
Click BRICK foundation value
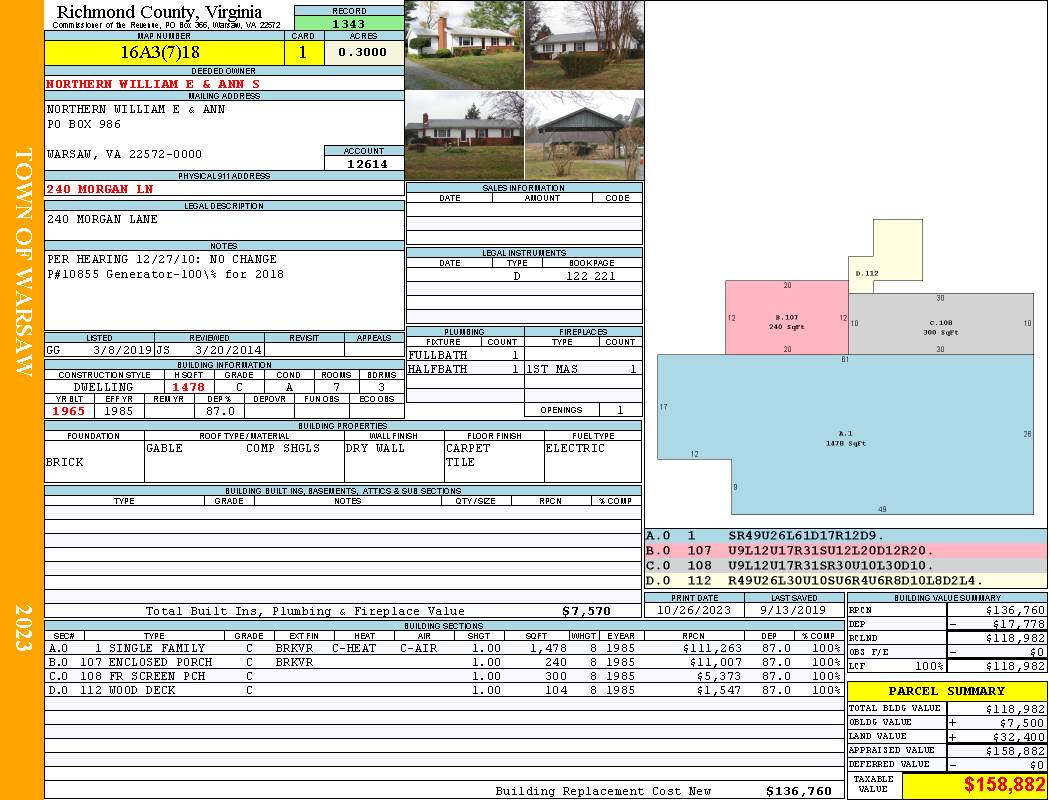pos(65,462)
